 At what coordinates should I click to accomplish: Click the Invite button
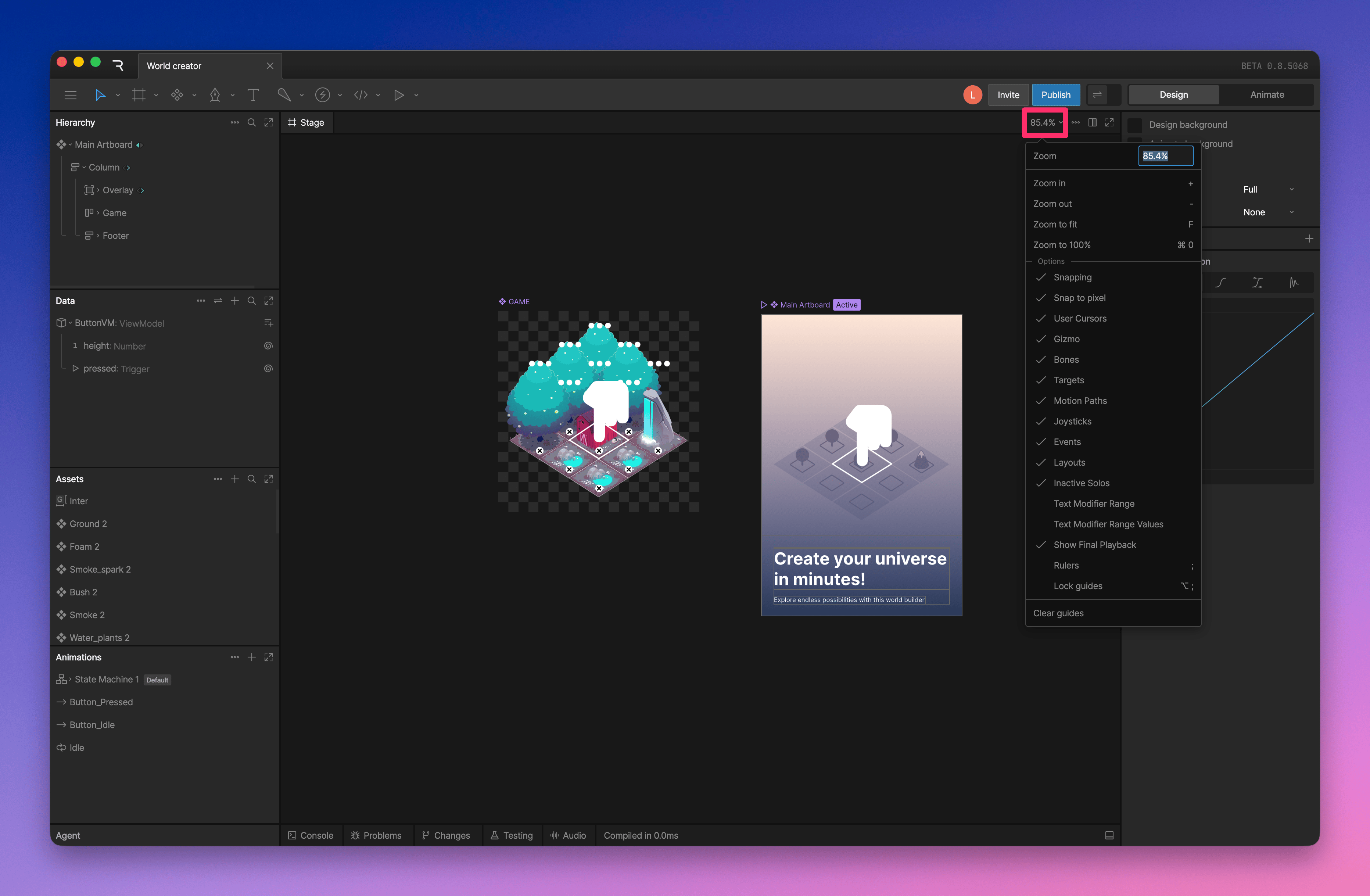(1008, 95)
